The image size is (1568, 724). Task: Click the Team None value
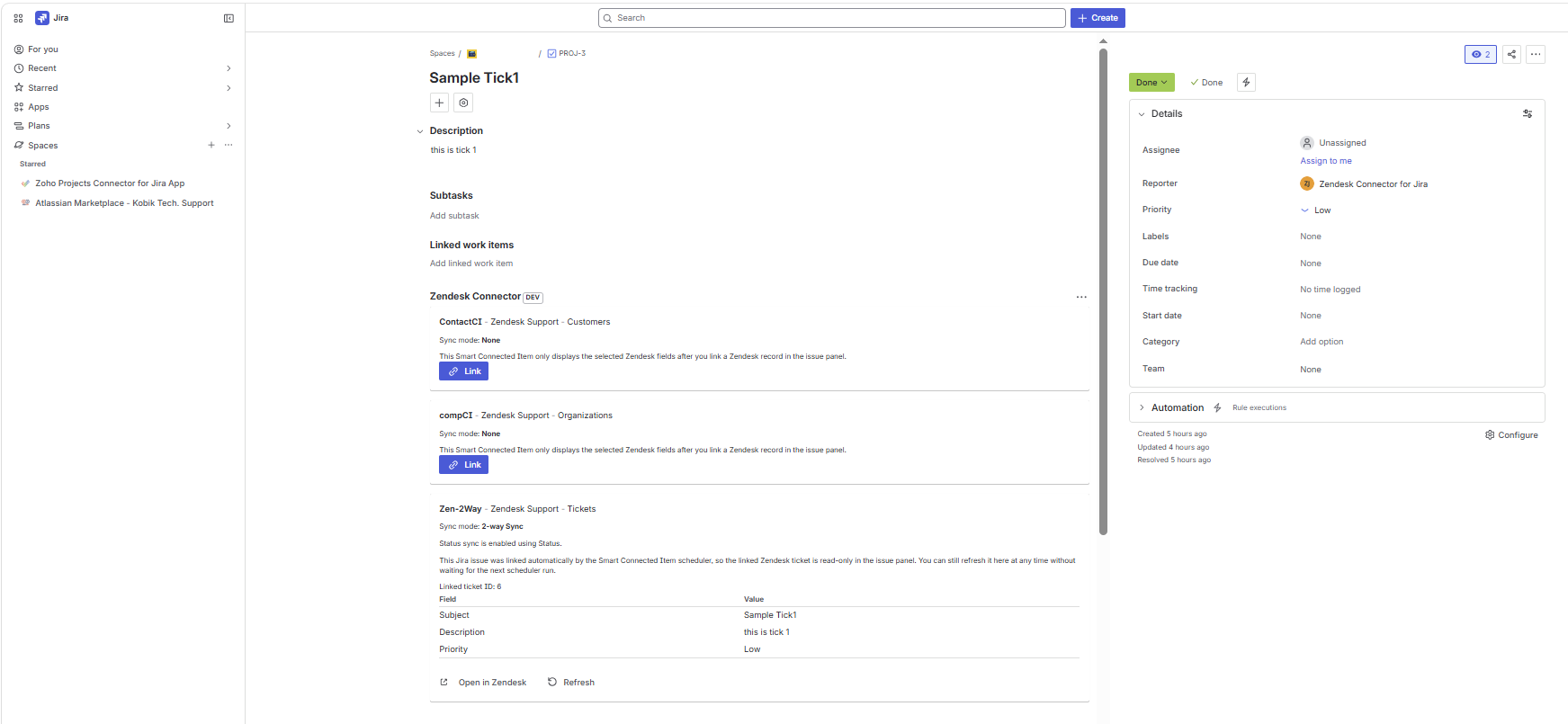[1311, 370]
